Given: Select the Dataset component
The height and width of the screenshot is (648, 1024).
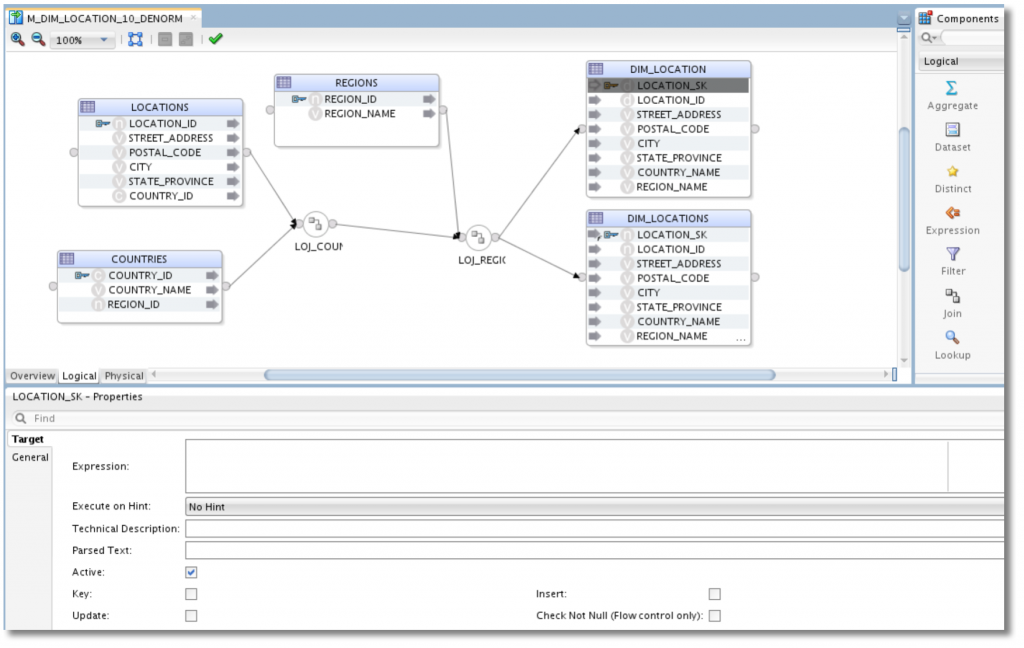Looking at the screenshot, I should point(951,137).
